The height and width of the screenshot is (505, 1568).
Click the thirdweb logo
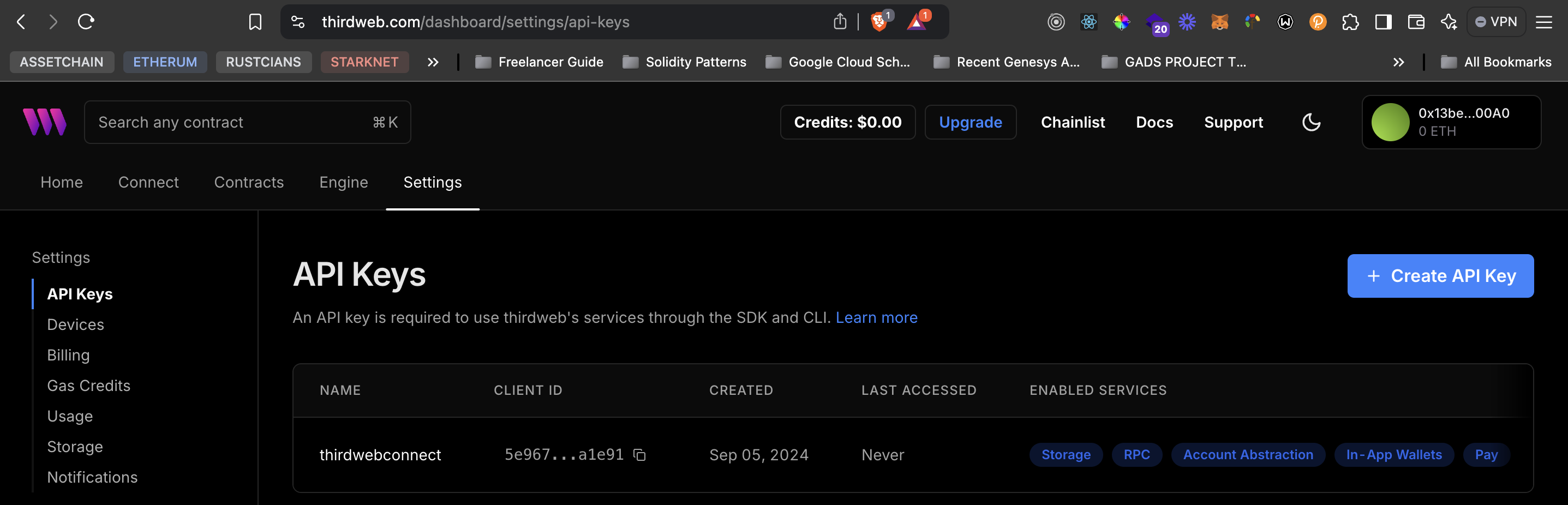44,122
